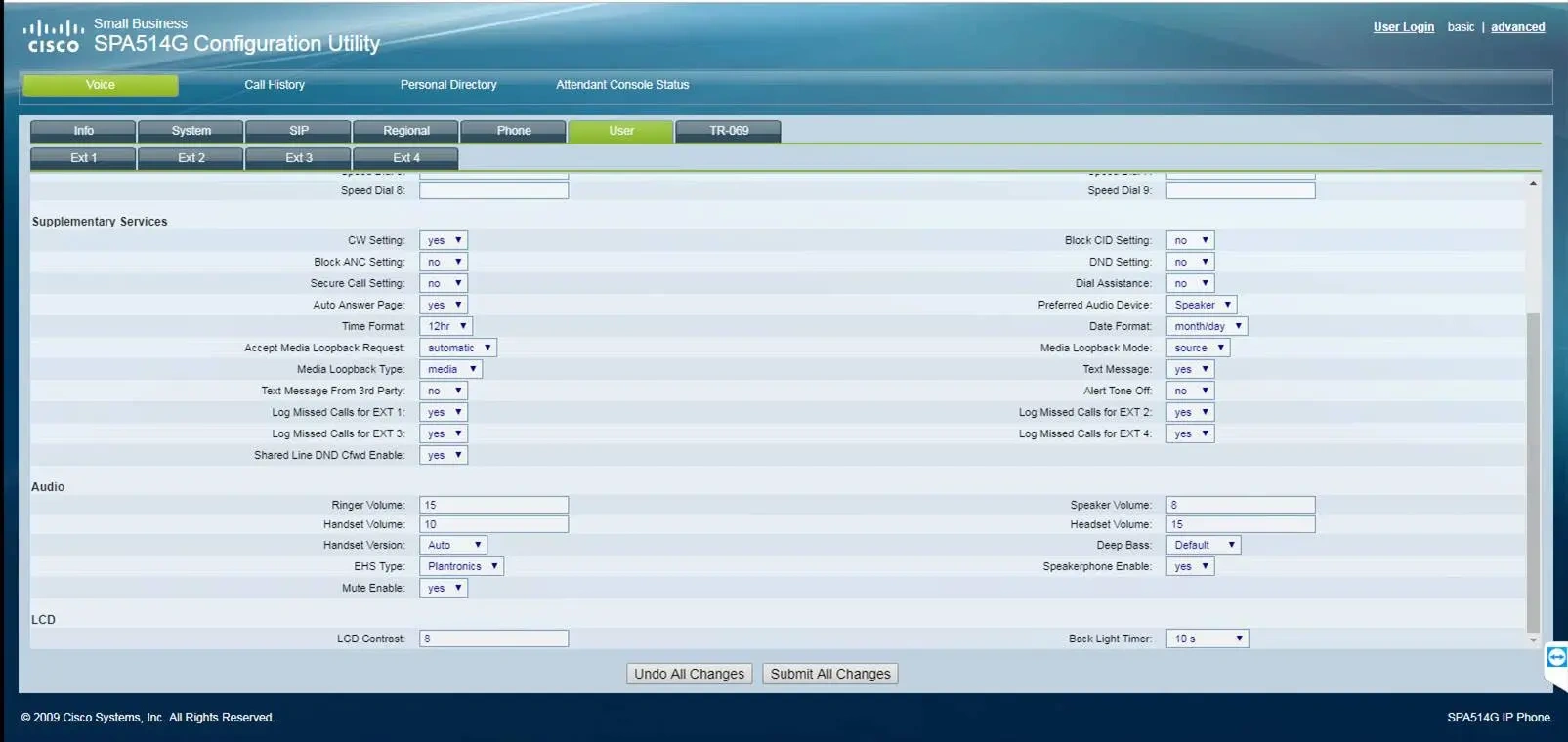Click the Cisco logo in the header
This screenshot has width=1568, height=742.
pyautogui.click(x=53, y=35)
